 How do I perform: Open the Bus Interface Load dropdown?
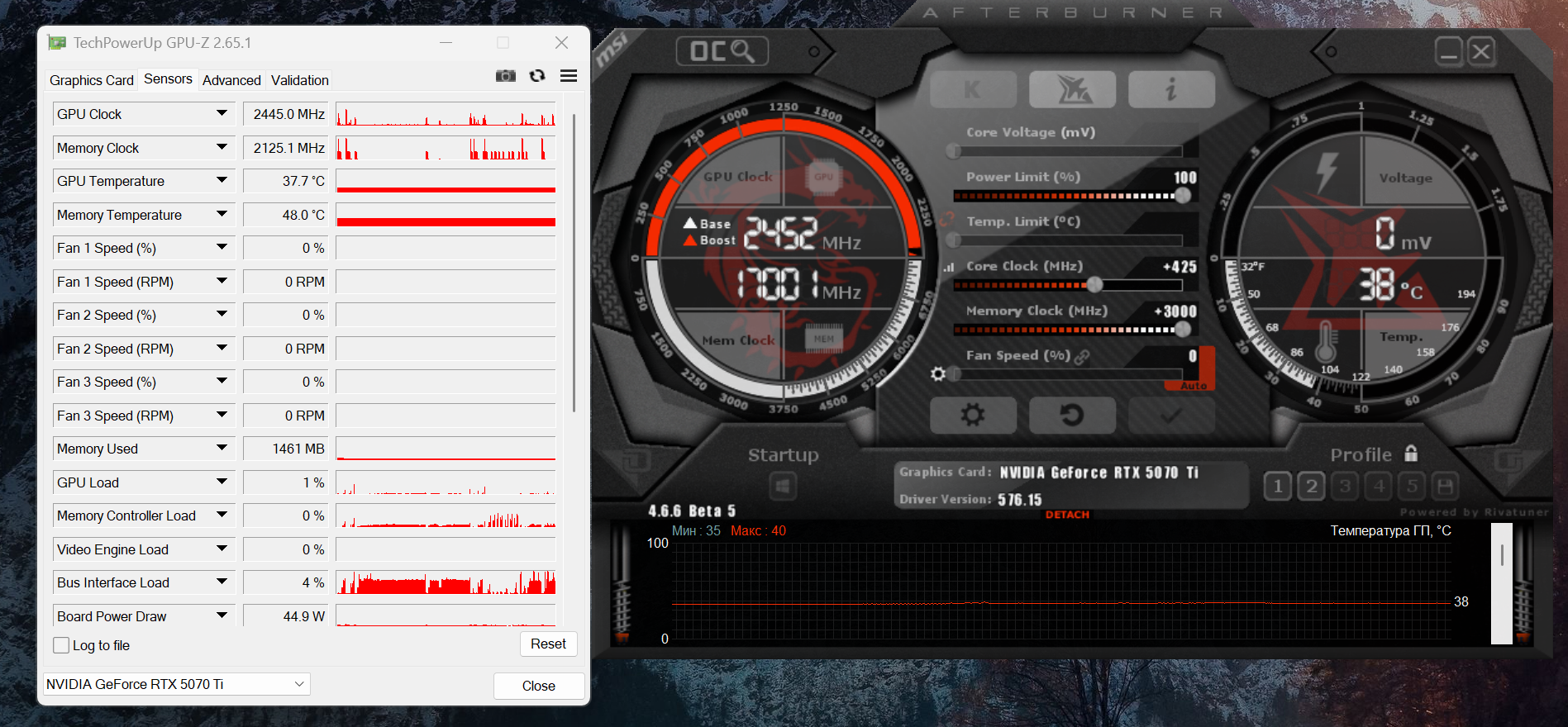coord(222,582)
